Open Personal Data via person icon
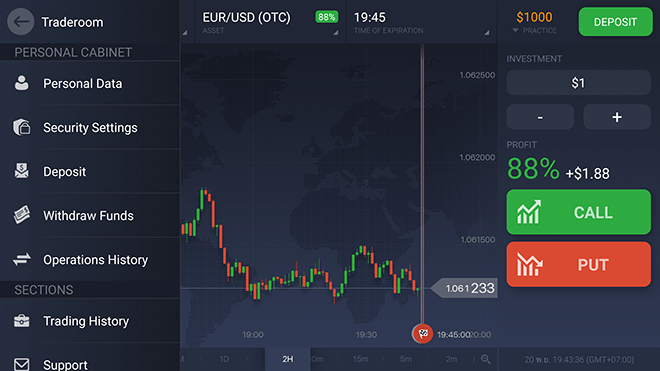This screenshot has height=371, width=660. coord(21,83)
